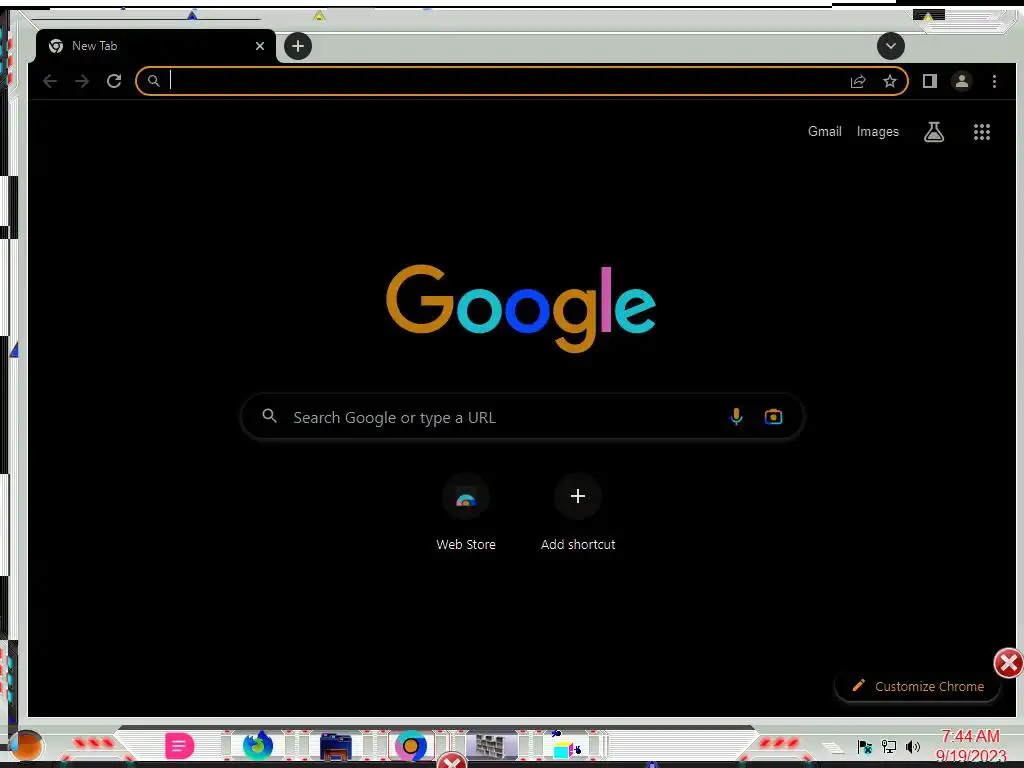Go back to the previous page
Screen dimensions: 1024x768
tap(50, 81)
